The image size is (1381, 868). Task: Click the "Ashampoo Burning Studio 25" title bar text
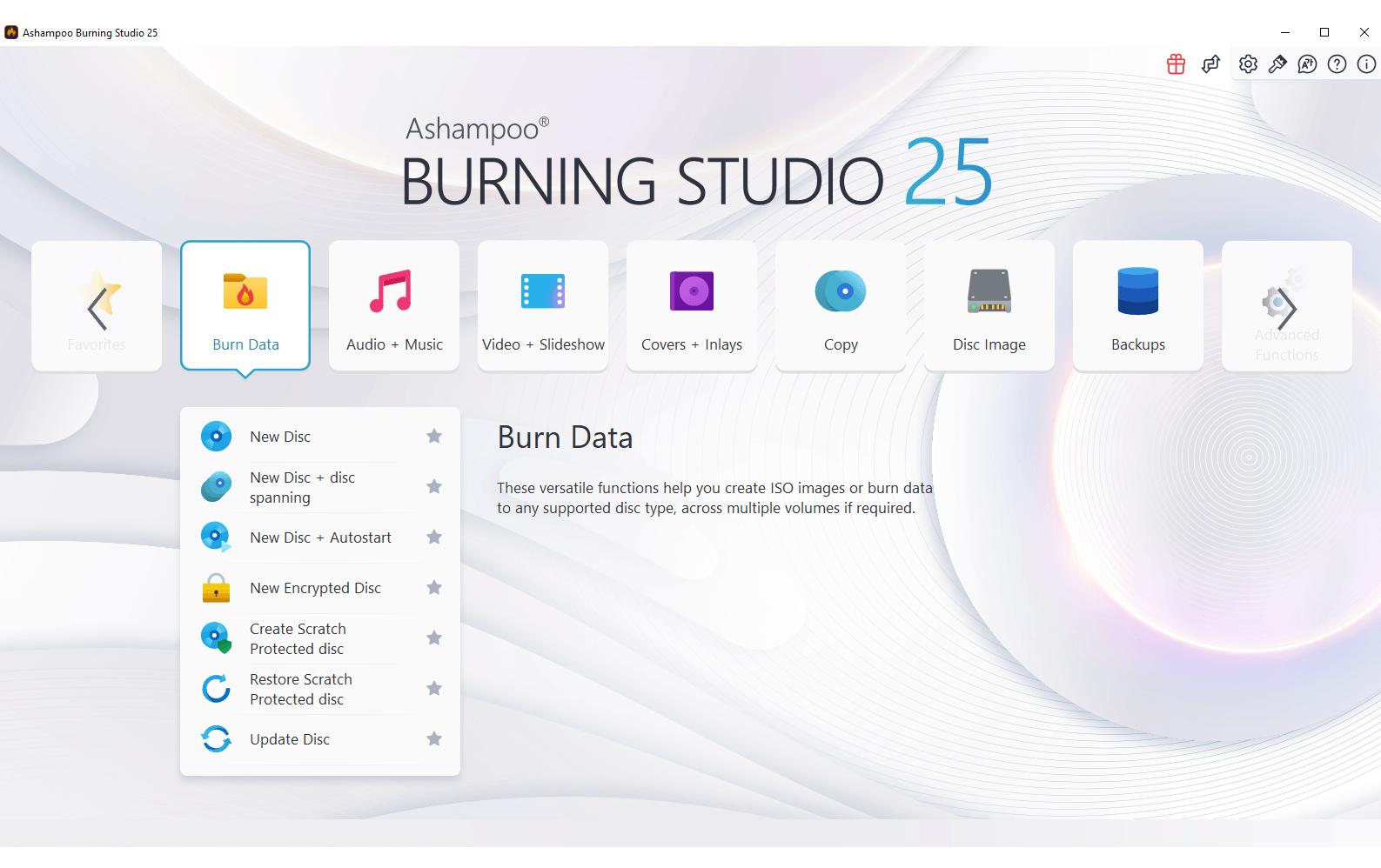point(91,33)
